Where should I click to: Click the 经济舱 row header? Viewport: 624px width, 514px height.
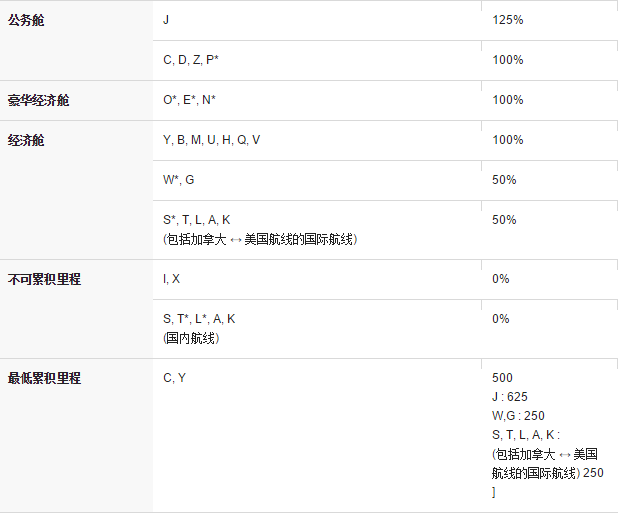[27, 140]
